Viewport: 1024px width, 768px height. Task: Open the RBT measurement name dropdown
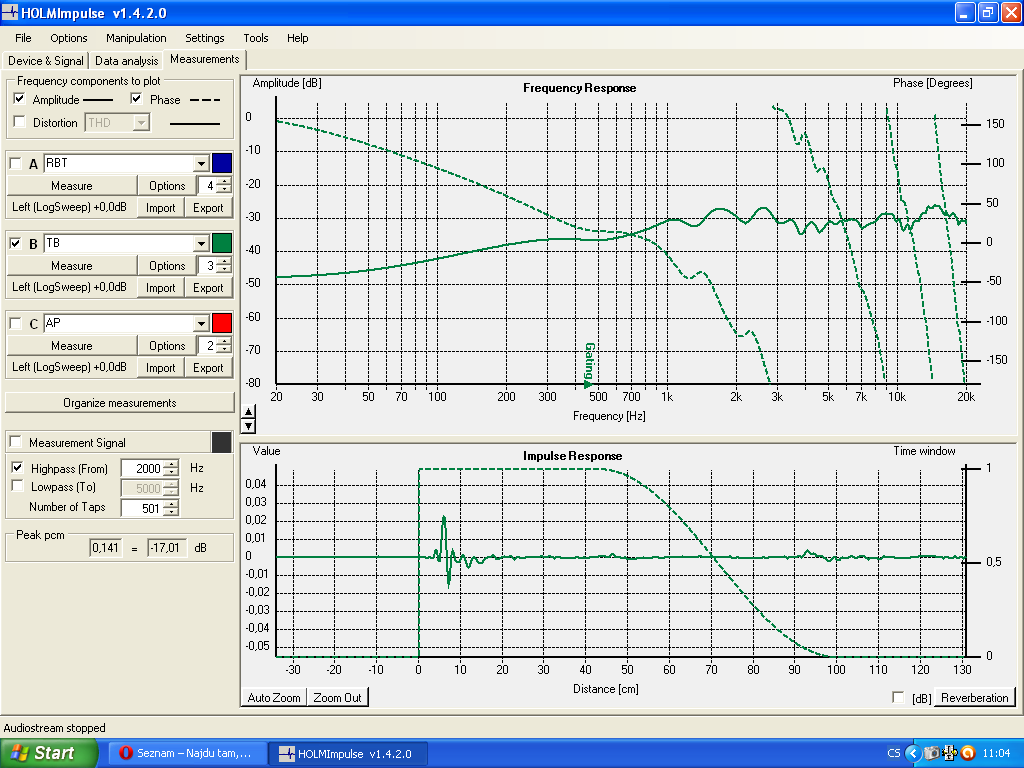coord(201,163)
